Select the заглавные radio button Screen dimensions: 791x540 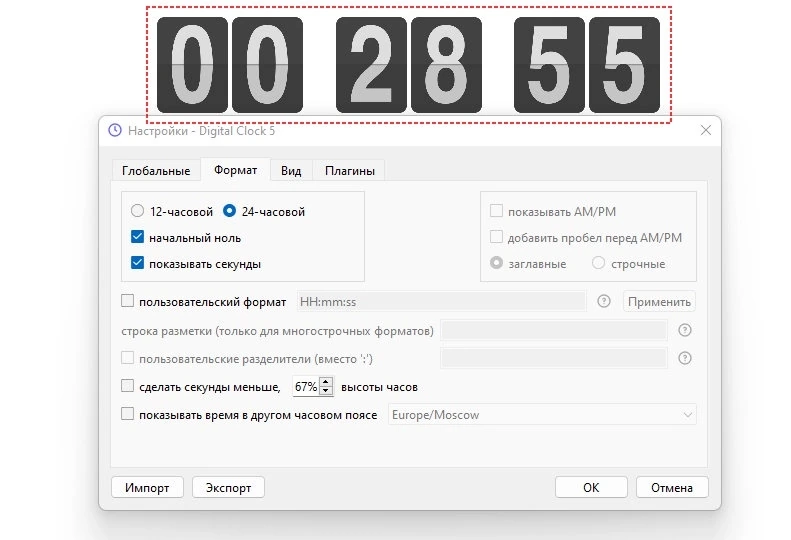pyautogui.click(x=496, y=263)
